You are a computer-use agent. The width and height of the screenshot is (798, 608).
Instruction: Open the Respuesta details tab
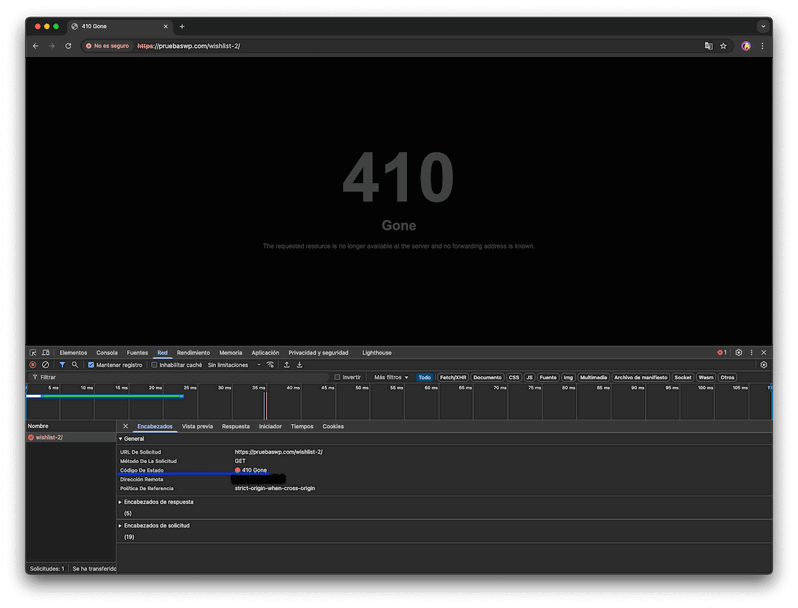(x=236, y=426)
